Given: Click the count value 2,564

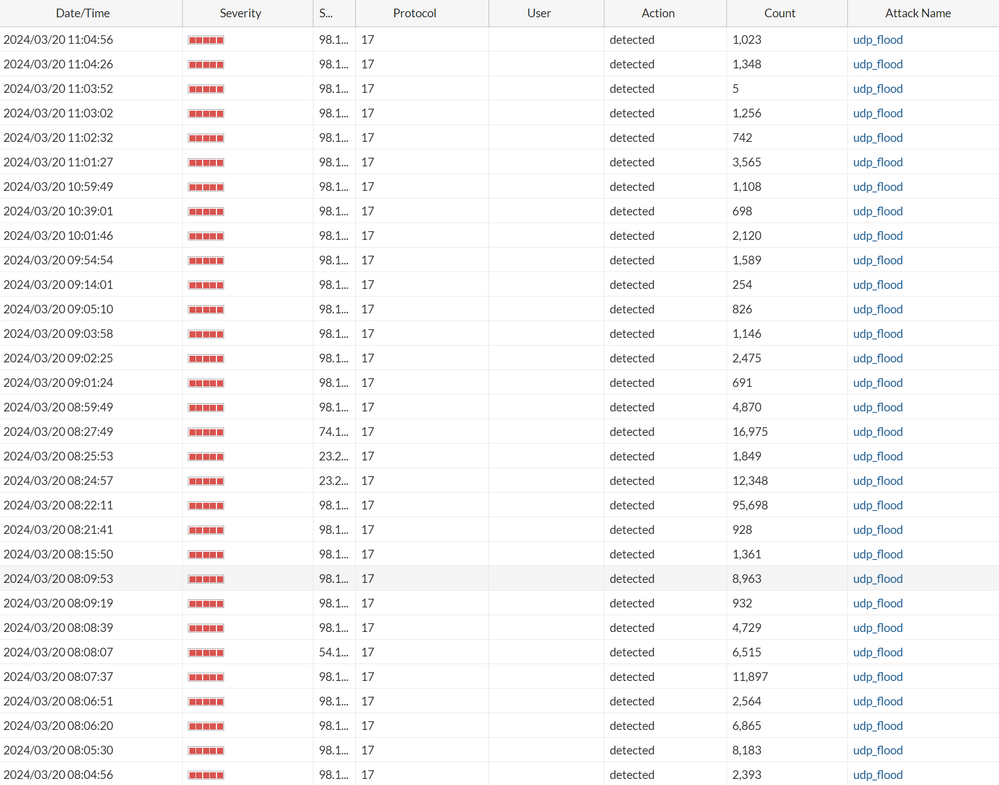Looking at the screenshot, I should 747,702.
